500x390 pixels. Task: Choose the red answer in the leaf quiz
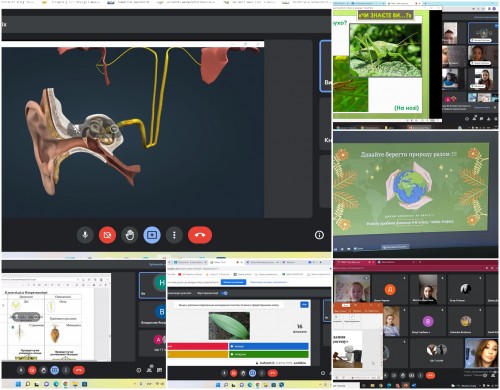[198, 346]
